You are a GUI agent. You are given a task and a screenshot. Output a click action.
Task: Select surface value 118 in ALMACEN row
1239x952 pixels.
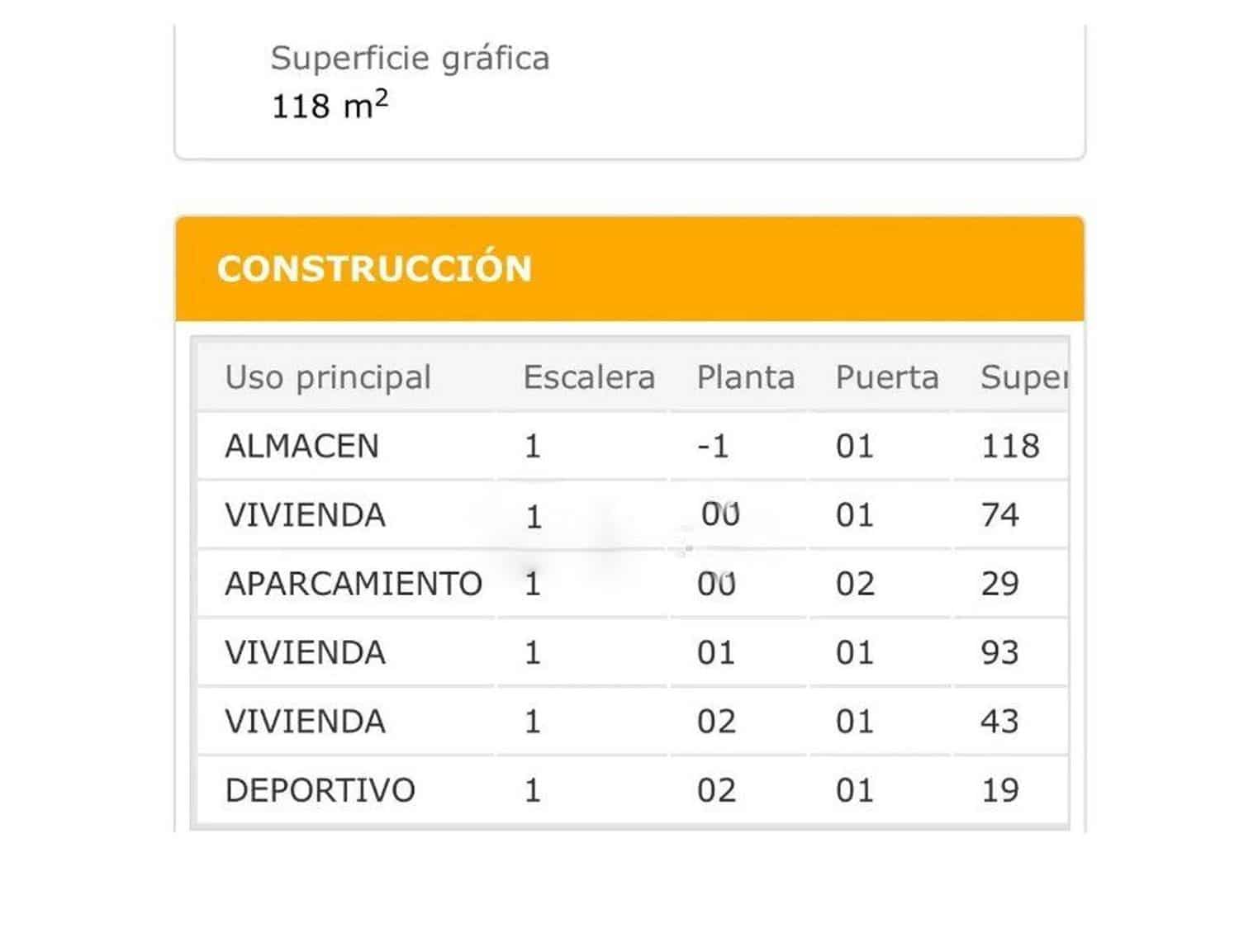[x=1009, y=447]
